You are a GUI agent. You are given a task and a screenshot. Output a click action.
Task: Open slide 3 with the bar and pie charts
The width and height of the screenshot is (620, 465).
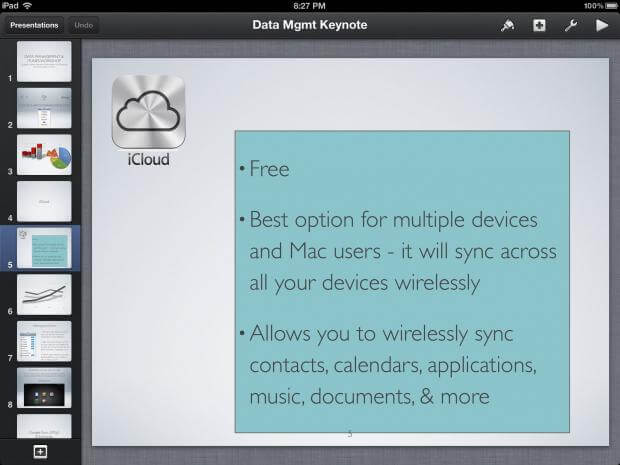(x=44, y=154)
